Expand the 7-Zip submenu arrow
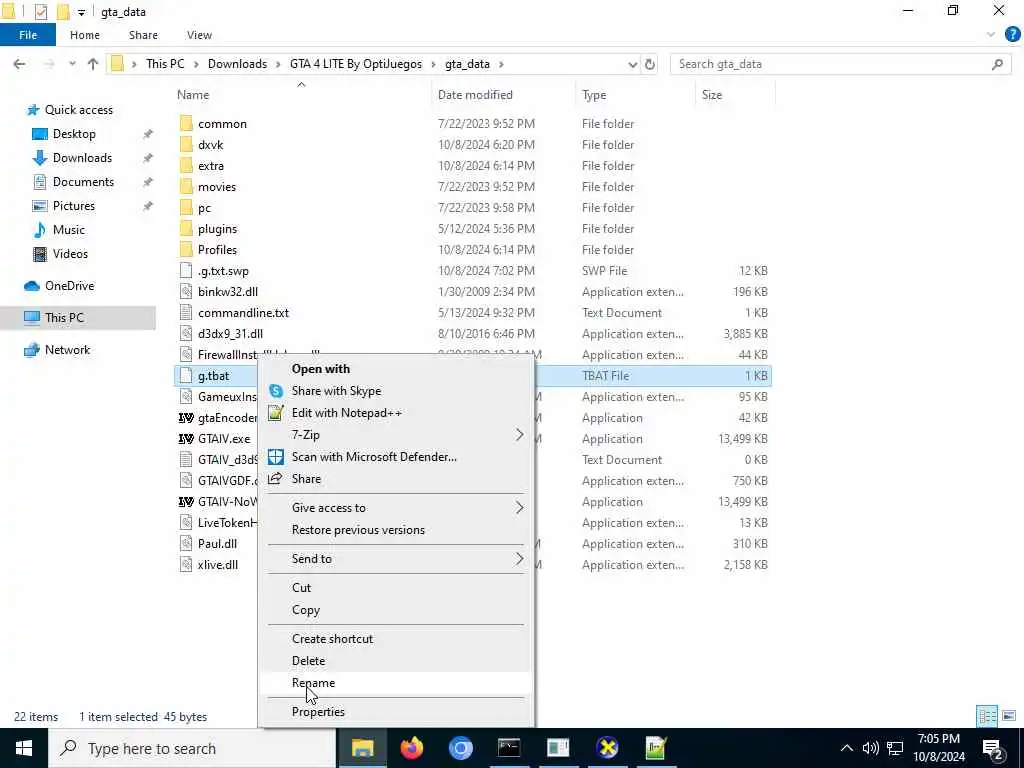 pos(519,434)
